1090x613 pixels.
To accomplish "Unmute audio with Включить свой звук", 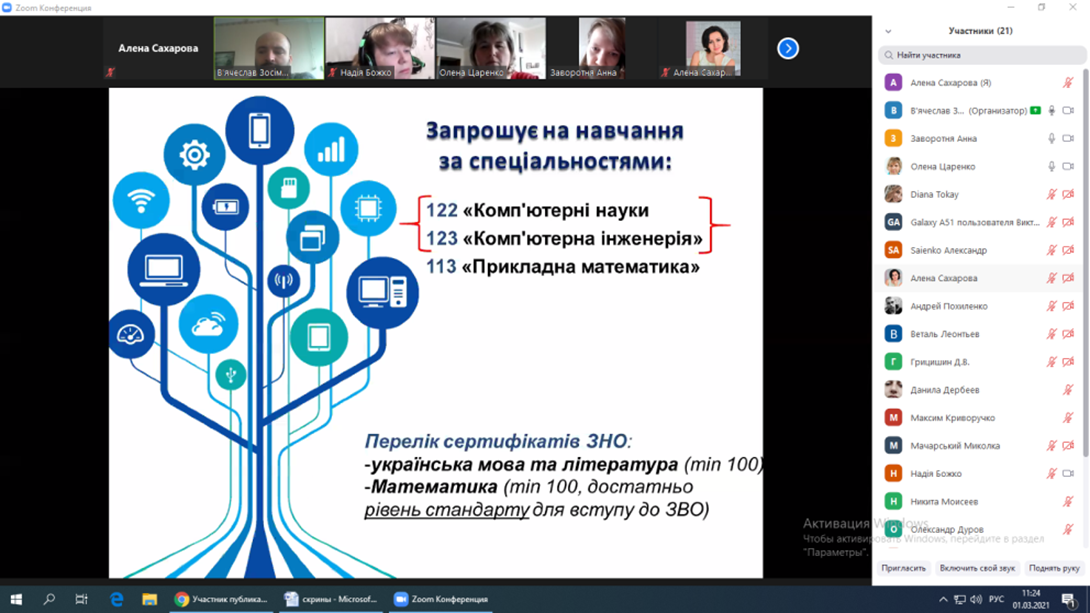I will pos(977,568).
